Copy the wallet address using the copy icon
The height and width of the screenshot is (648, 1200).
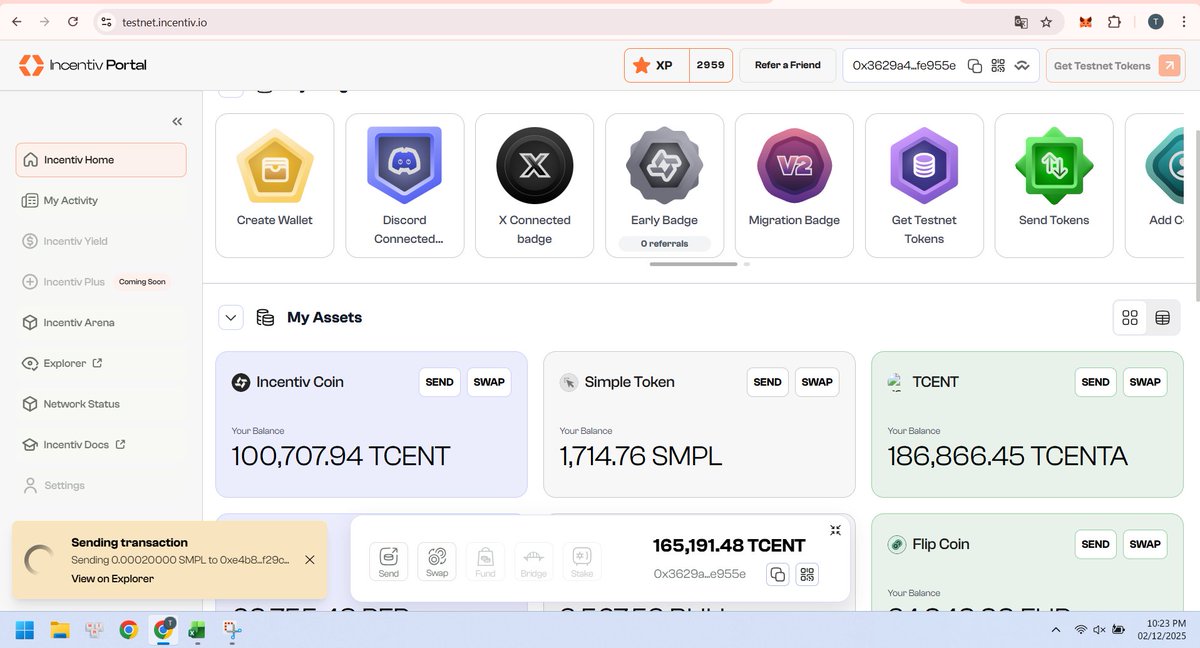(778, 574)
